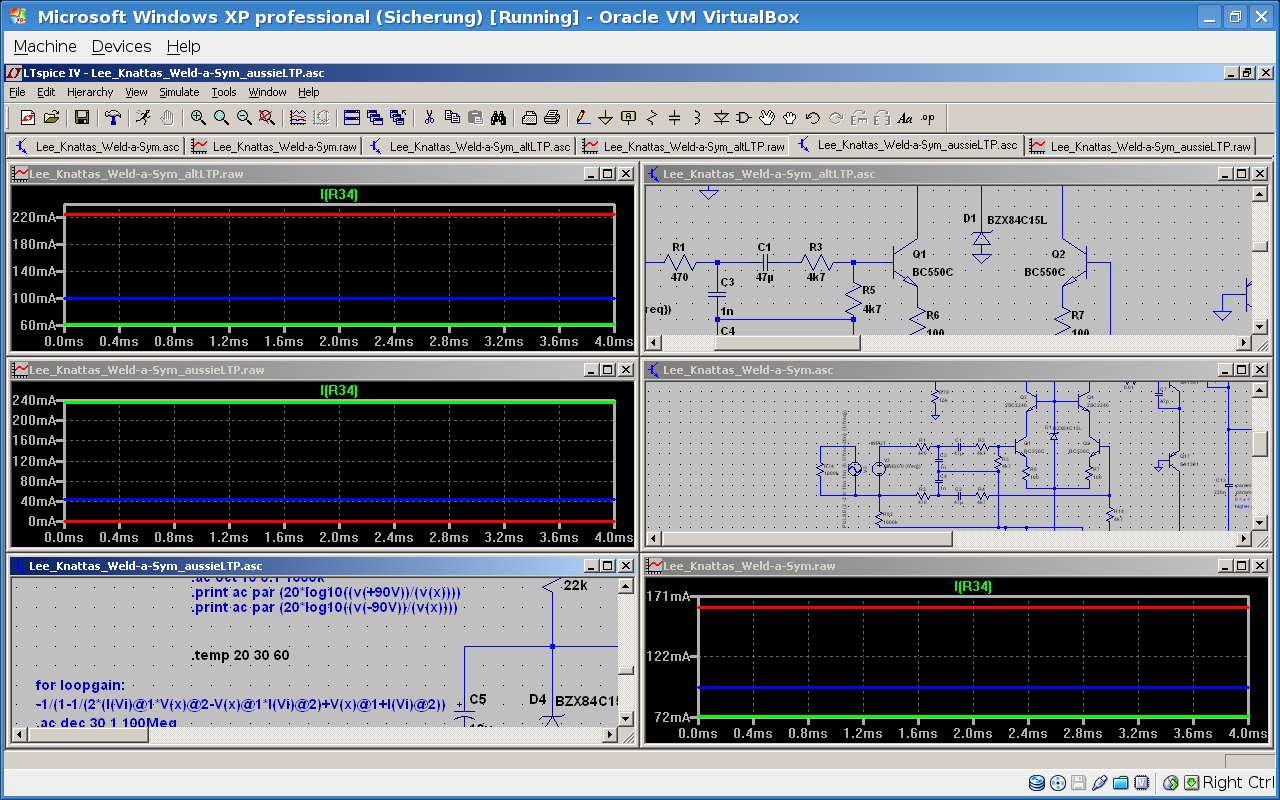Click I(R34) trace label in Weld-a-Sym.raw plot
The width and height of the screenshot is (1280, 800).
(973, 586)
